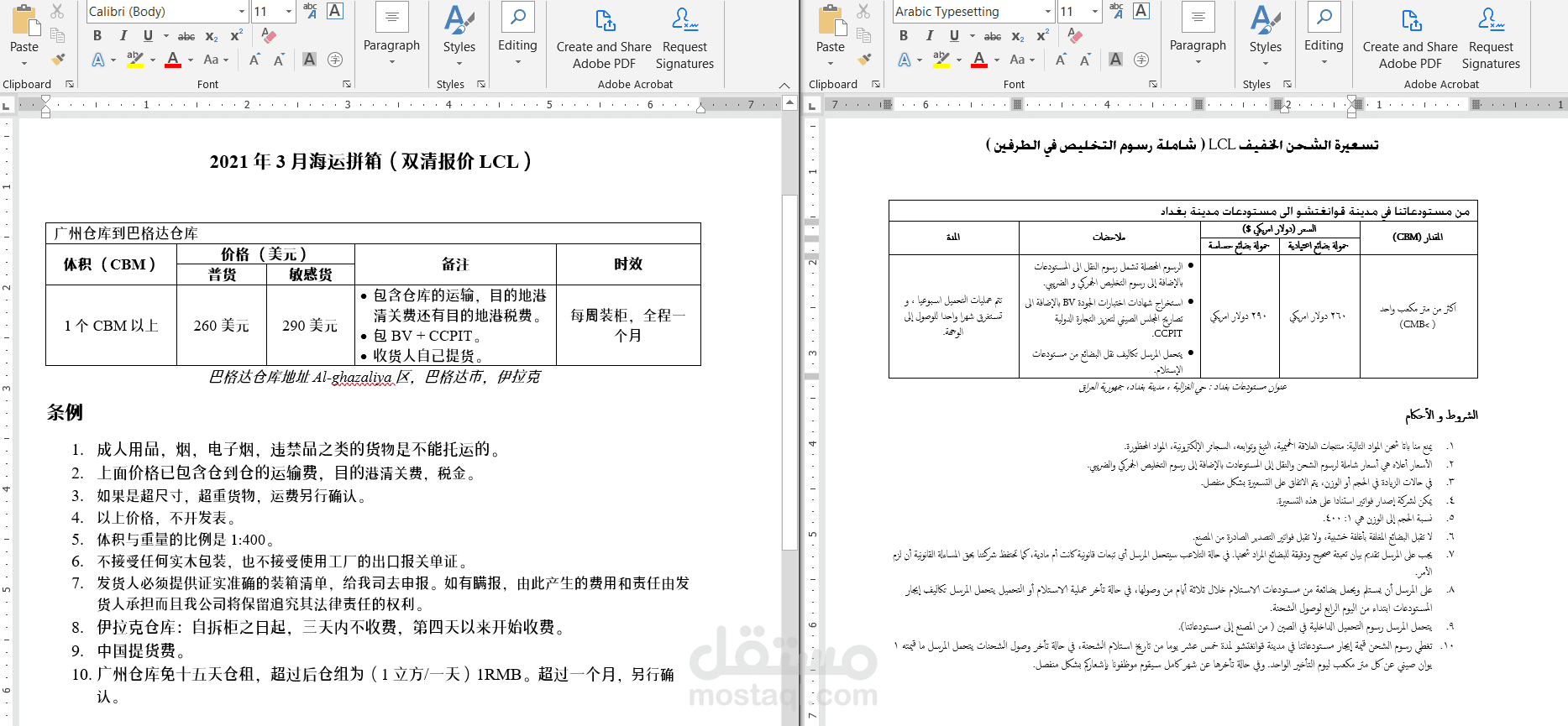Toggle Subscript in the left window
This screenshot has height=726, width=1568.
[212, 36]
